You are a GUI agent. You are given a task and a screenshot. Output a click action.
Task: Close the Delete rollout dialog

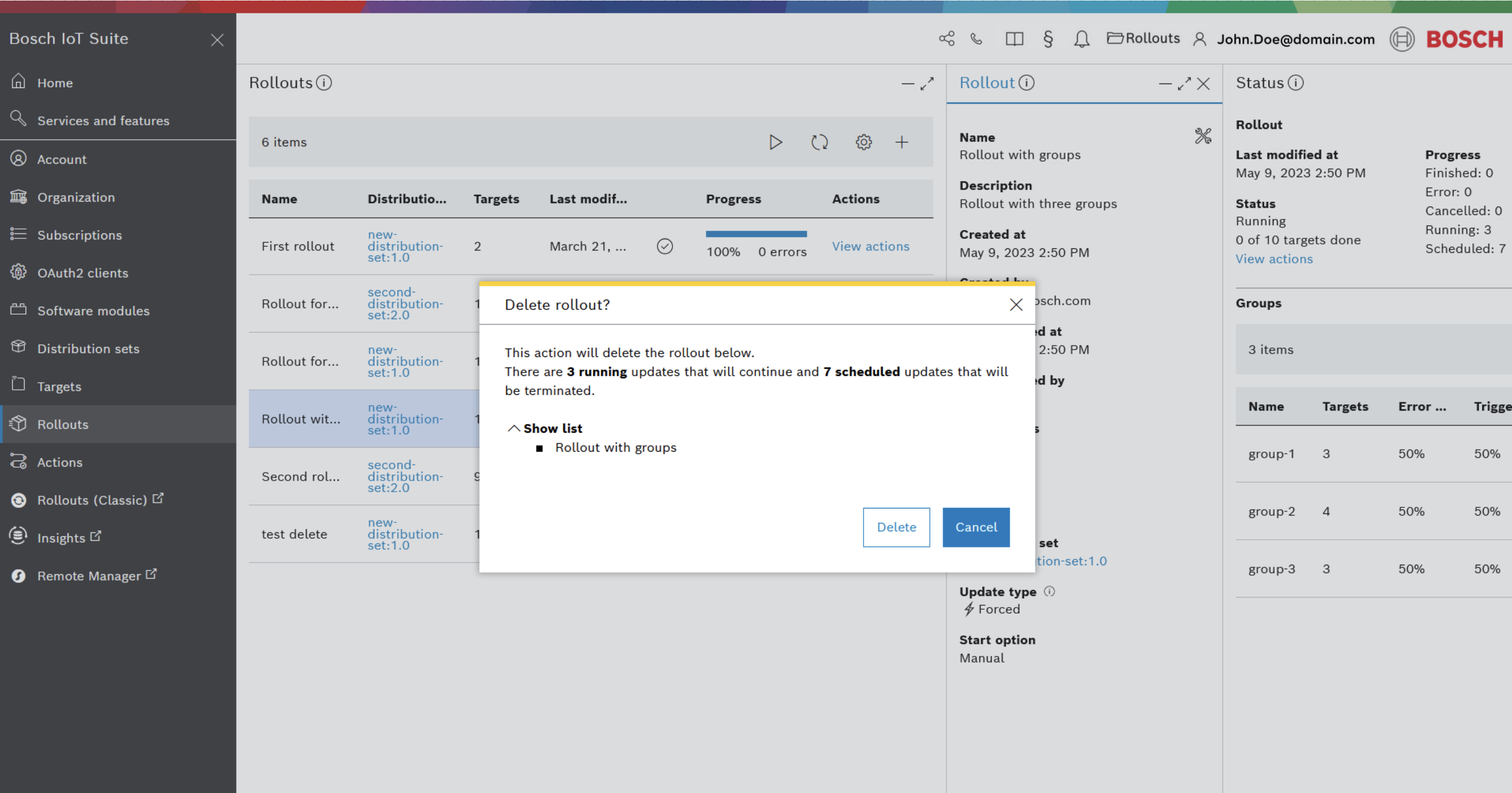pyautogui.click(x=1016, y=305)
